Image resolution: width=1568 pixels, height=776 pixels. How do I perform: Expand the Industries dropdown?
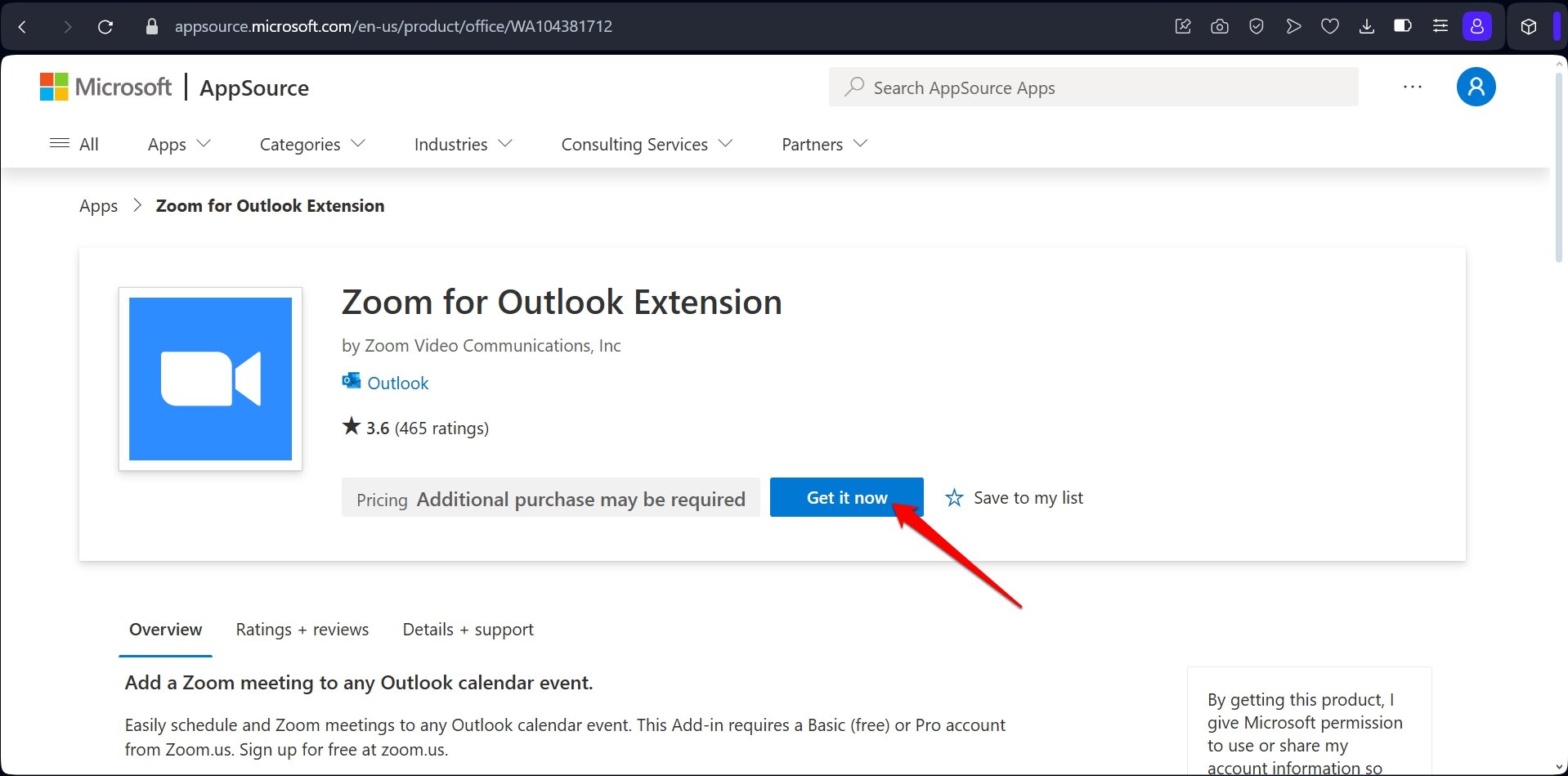tap(464, 144)
